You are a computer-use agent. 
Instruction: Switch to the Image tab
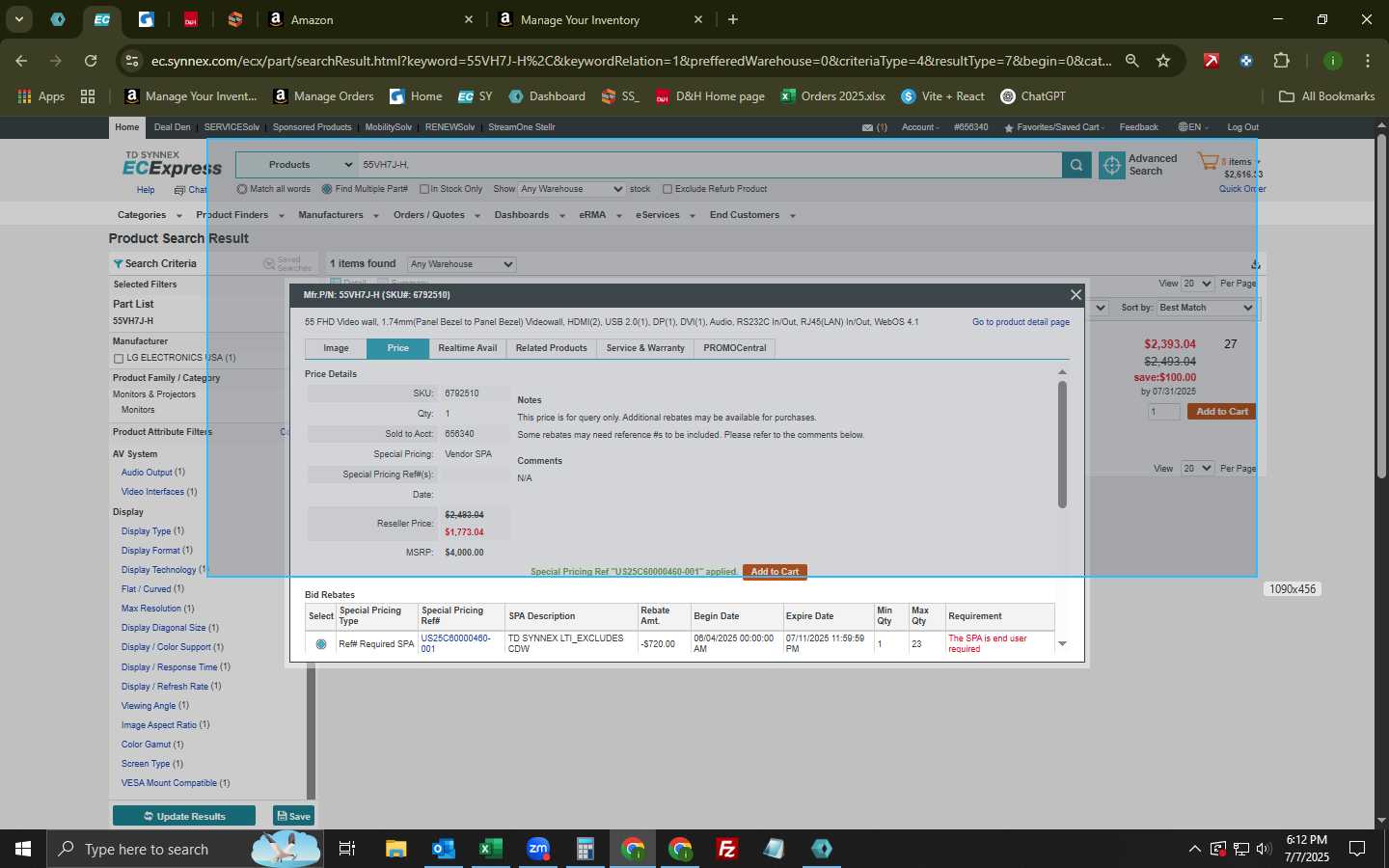click(x=336, y=348)
